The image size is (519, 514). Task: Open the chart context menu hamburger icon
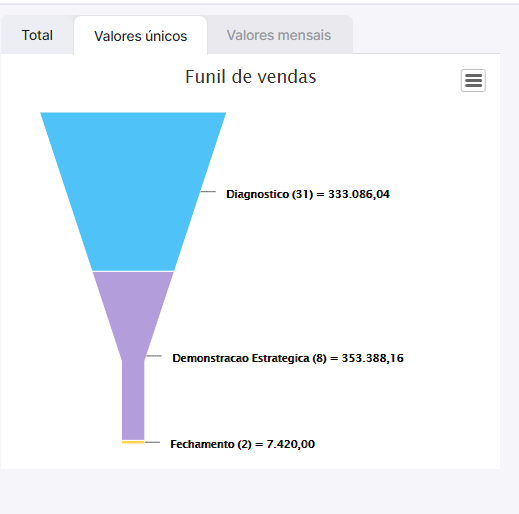[473, 80]
